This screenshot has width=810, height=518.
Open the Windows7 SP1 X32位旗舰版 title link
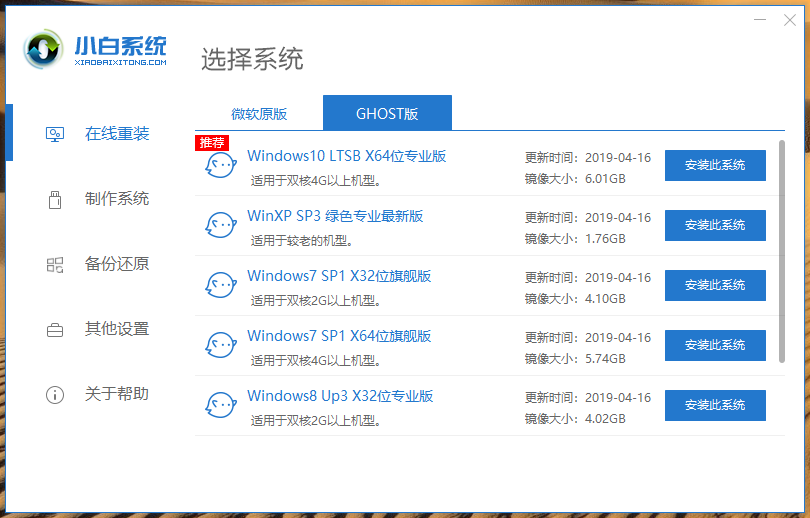tap(339, 276)
